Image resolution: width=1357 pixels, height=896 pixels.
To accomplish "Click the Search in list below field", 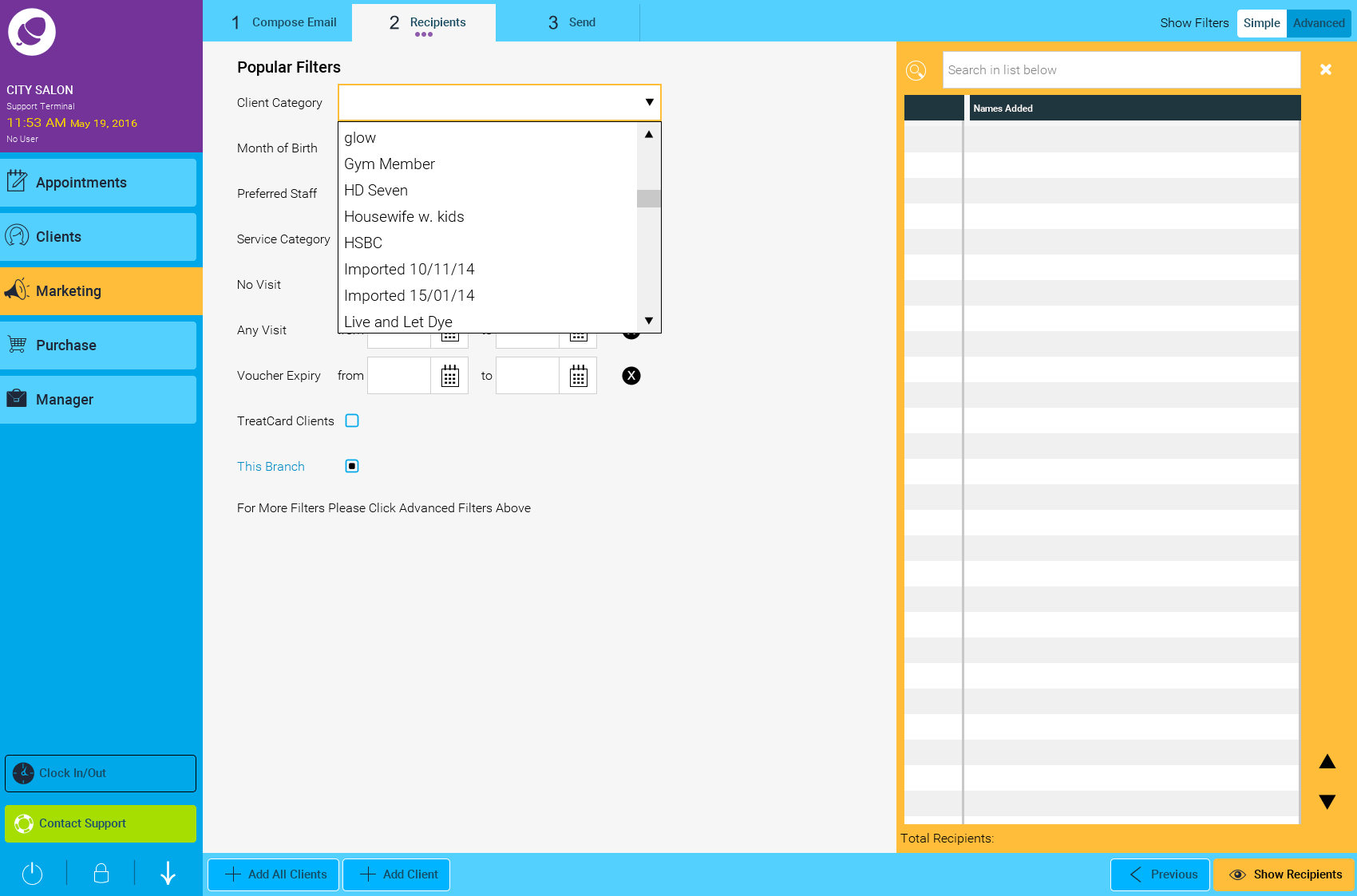I will pyautogui.click(x=1121, y=70).
